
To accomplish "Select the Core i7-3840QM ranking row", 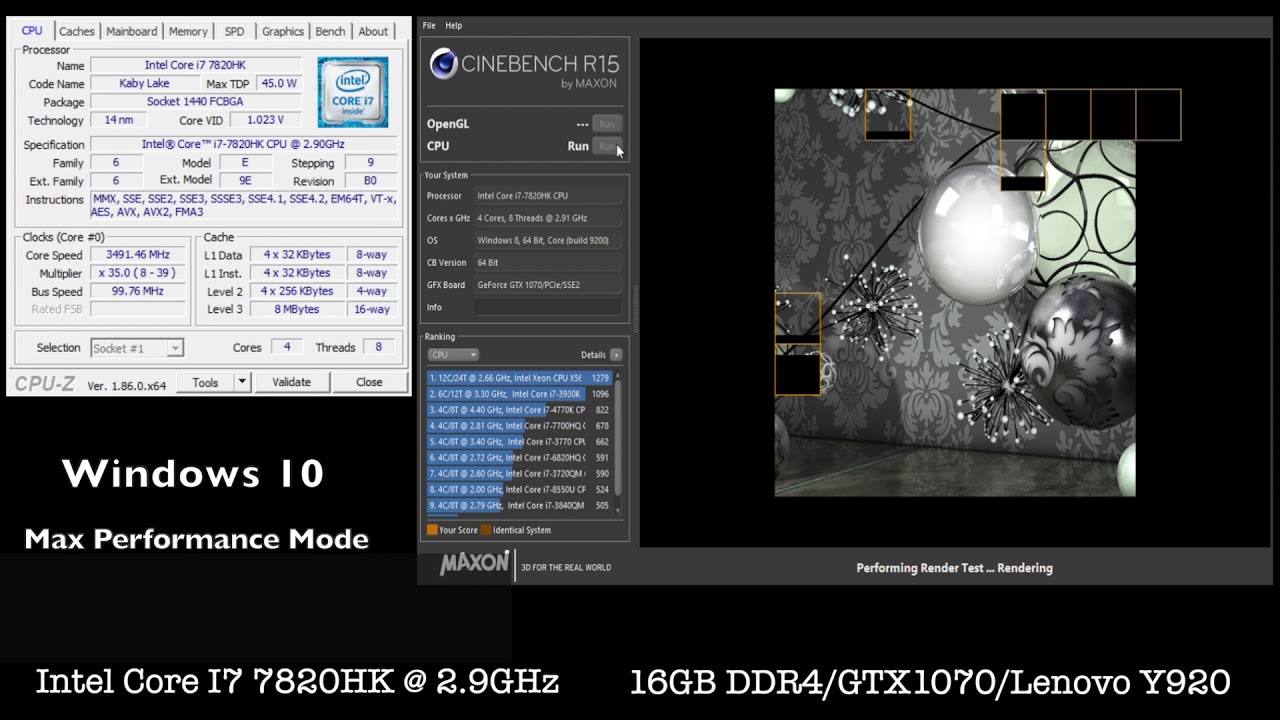I will point(519,506).
